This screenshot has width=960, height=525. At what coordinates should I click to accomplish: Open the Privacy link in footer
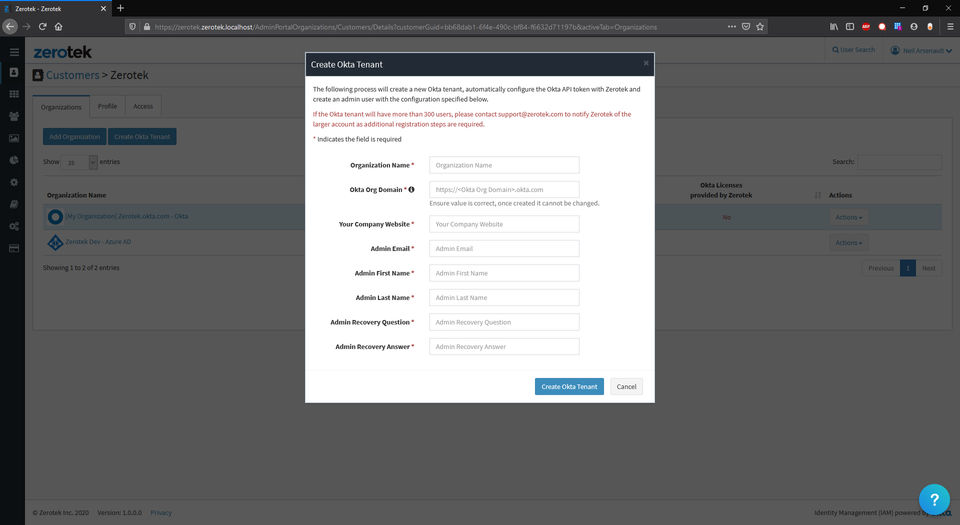pyautogui.click(x=161, y=513)
